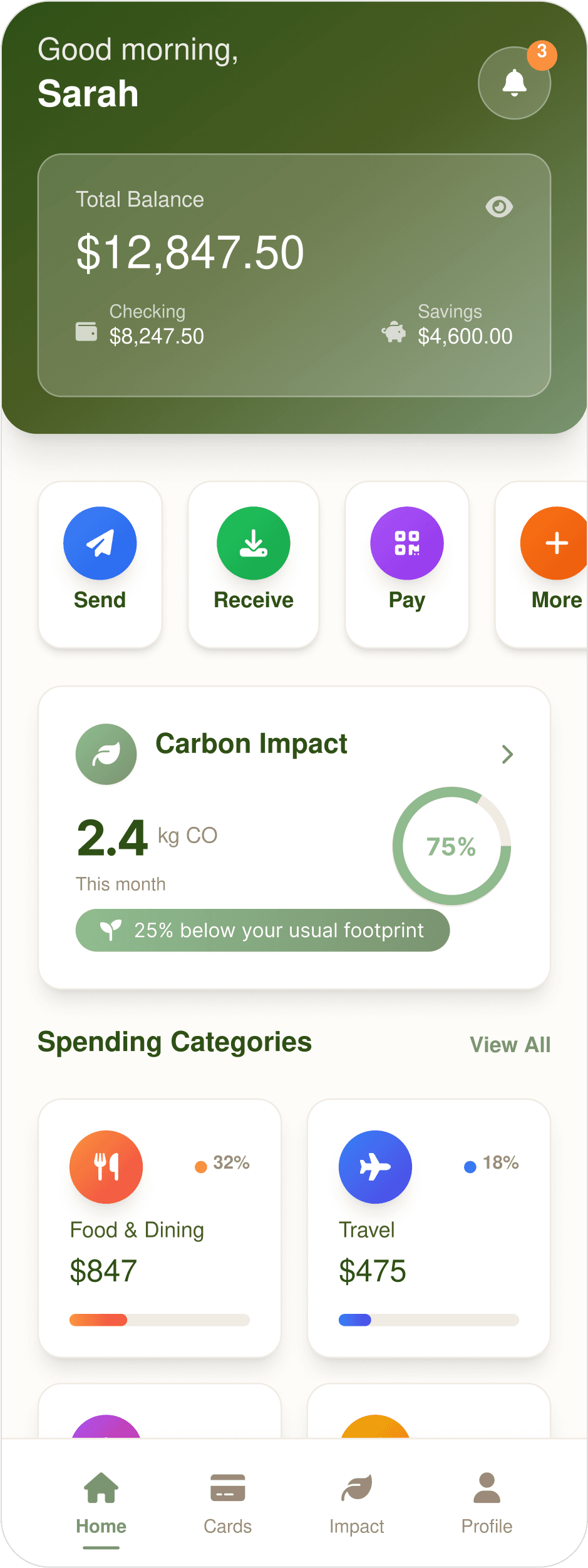Open notifications bell with 3 badge
The image size is (588, 1568).
click(x=514, y=83)
